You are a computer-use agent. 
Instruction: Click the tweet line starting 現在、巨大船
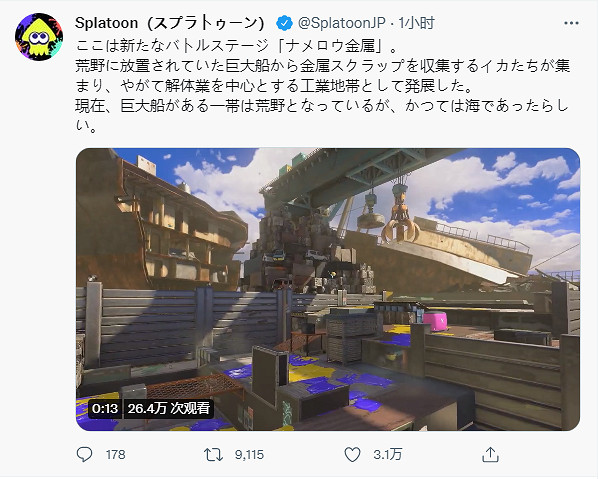click(x=322, y=106)
